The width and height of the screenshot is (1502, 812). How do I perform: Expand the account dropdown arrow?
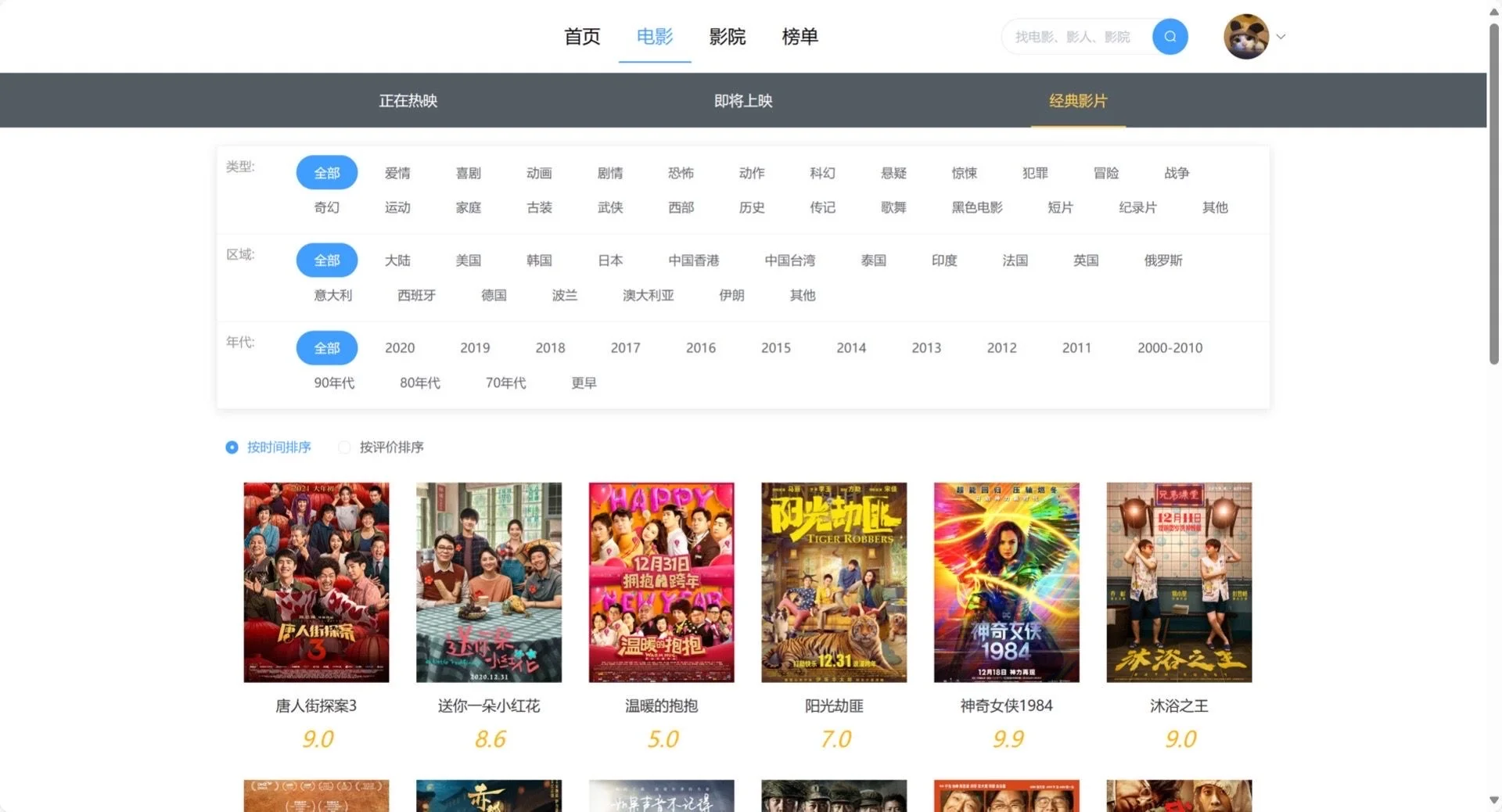coord(1281,37)
